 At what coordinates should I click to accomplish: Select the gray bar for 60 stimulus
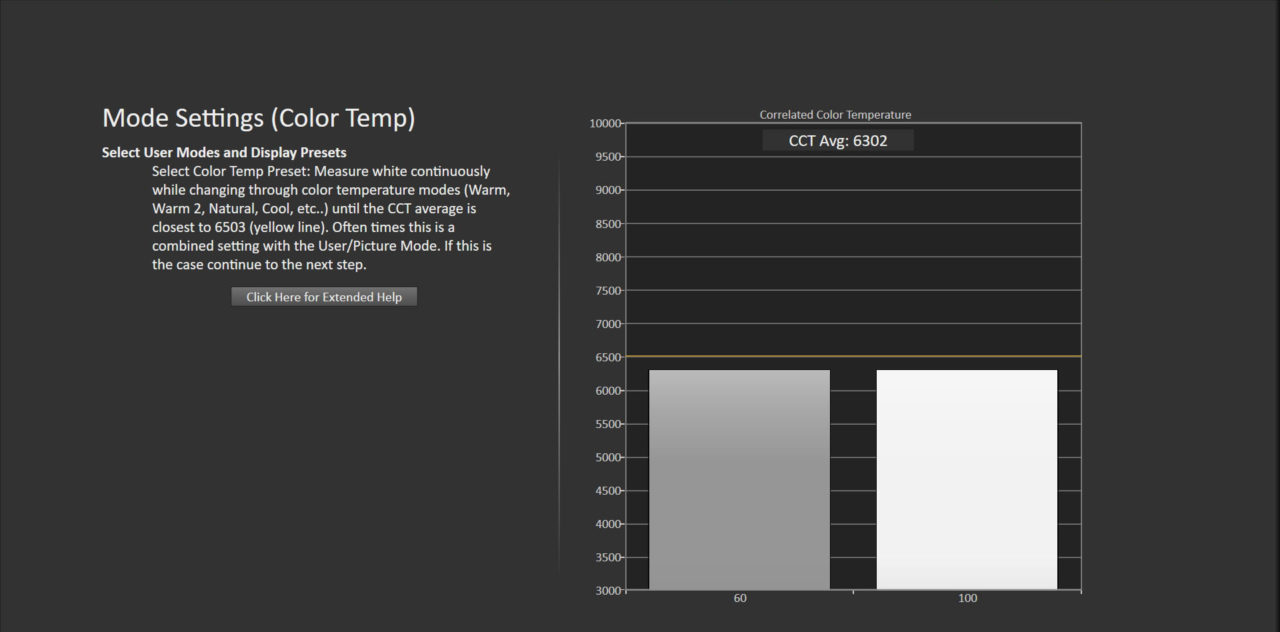pyautogui.click(x=739, y=480)
